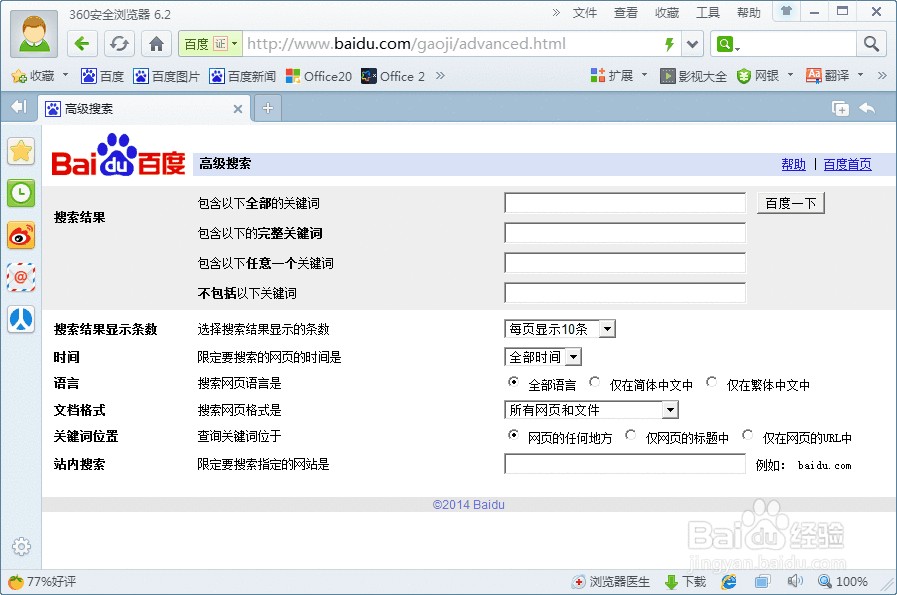Image resolution: width=897 pixels, height=595 pixels.
Task: Click the 百度一下 search button
Action: click(791, 203)
